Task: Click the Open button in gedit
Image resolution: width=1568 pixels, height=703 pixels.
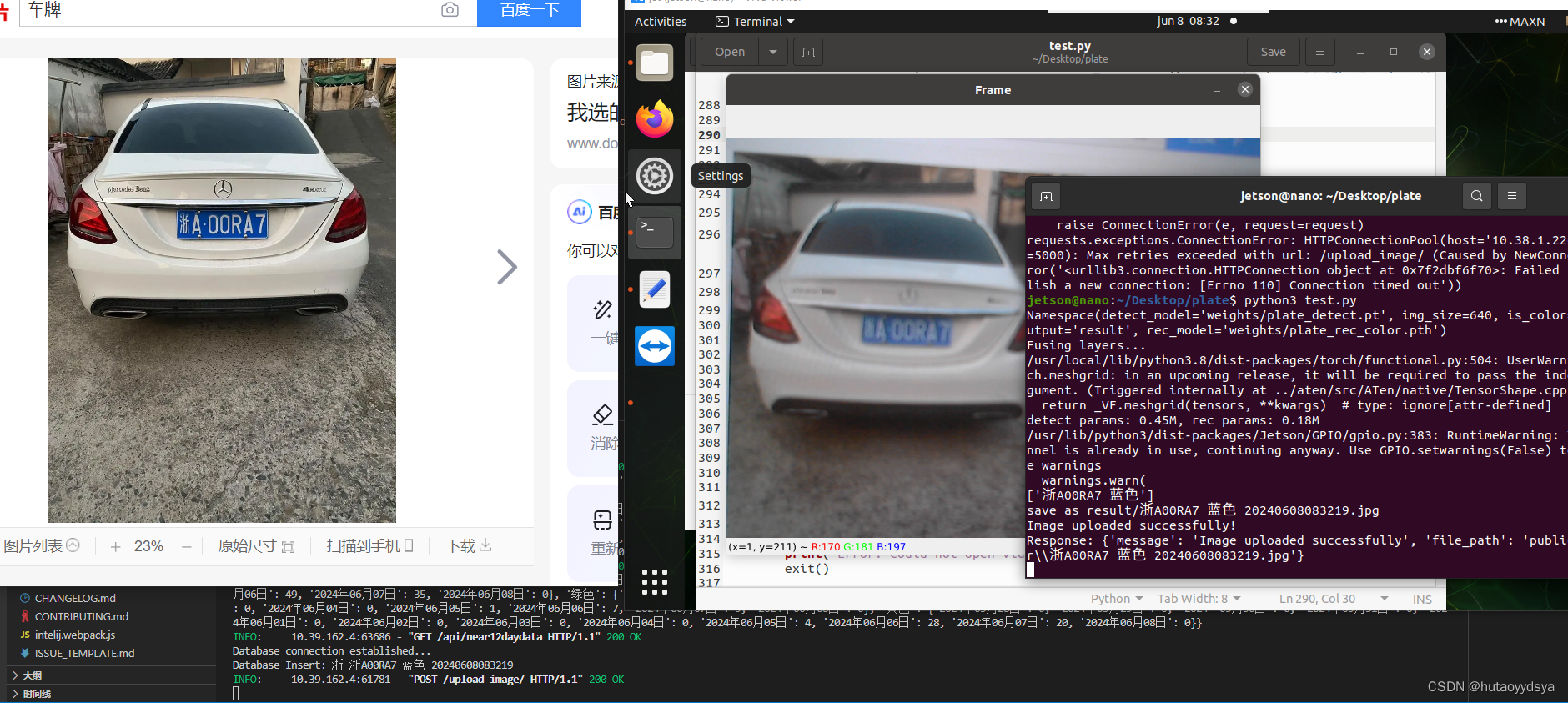Action: (x=730, y=52)
